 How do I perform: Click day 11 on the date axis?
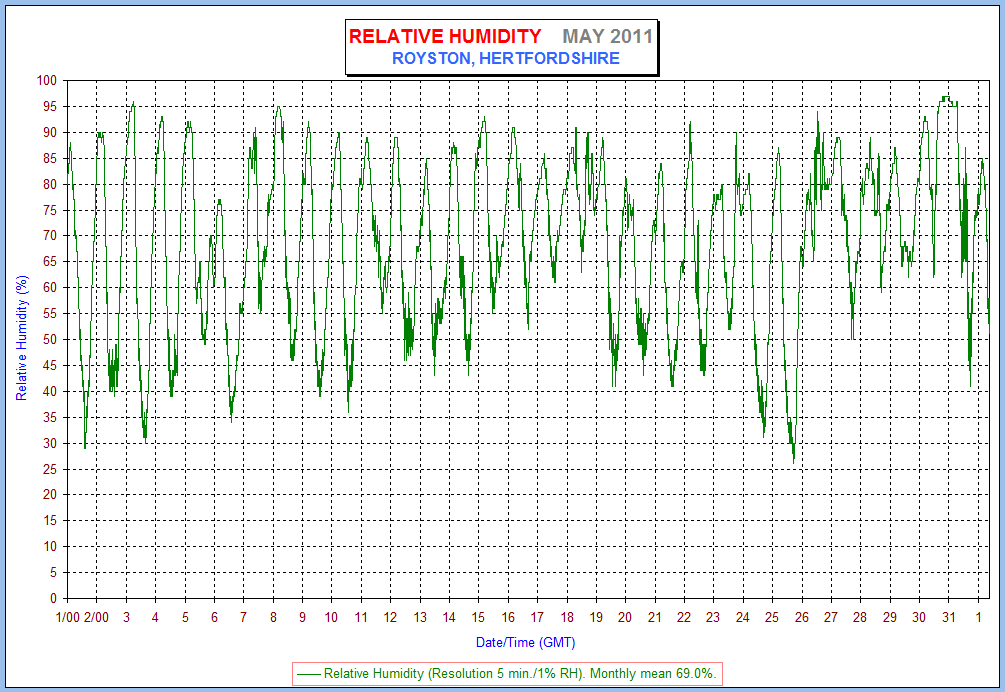360,617
